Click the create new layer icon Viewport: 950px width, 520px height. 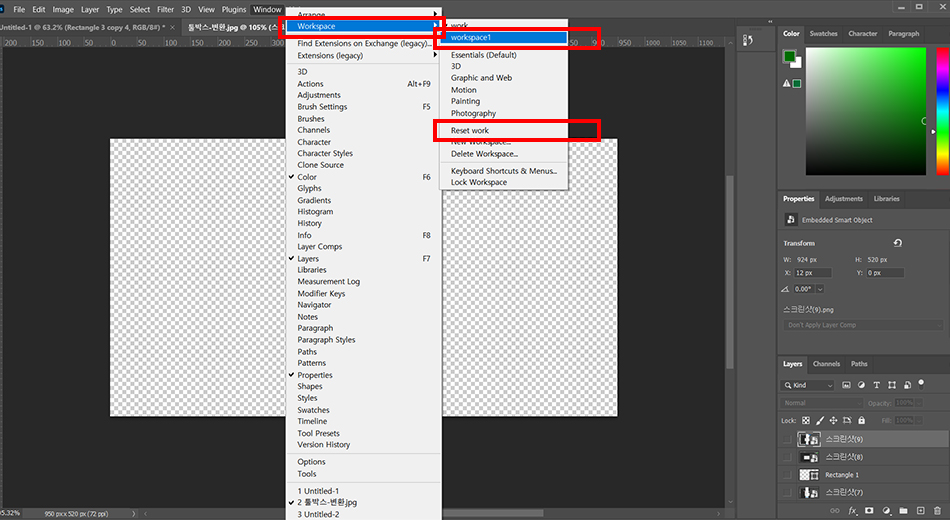click(x=920, y=511)
